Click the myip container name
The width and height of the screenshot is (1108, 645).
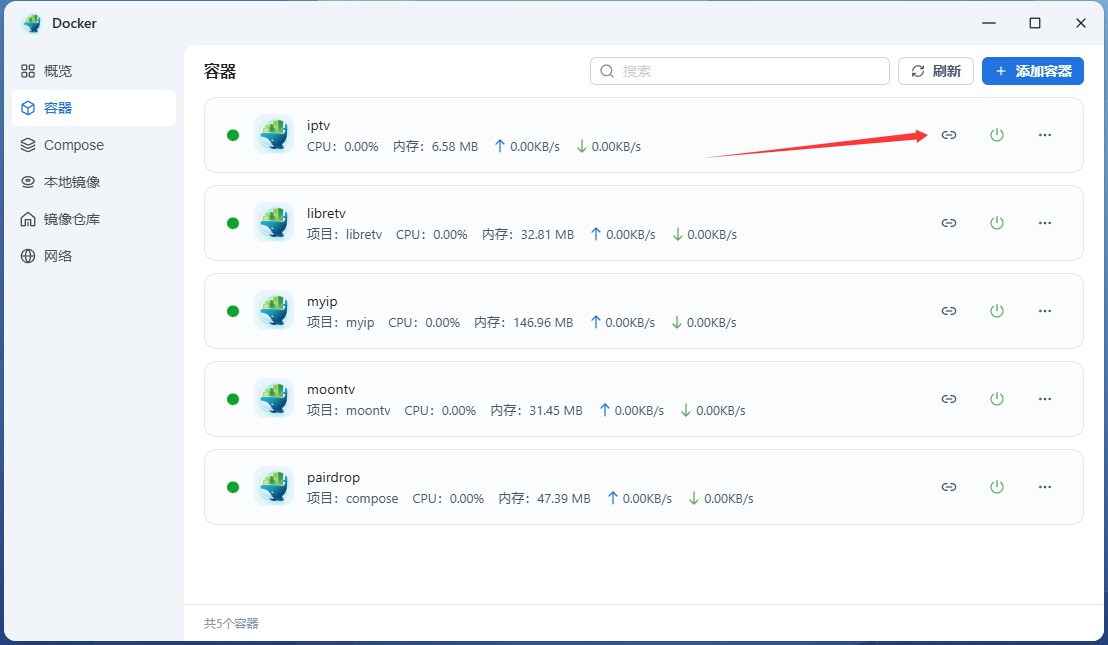click(322, 302)
